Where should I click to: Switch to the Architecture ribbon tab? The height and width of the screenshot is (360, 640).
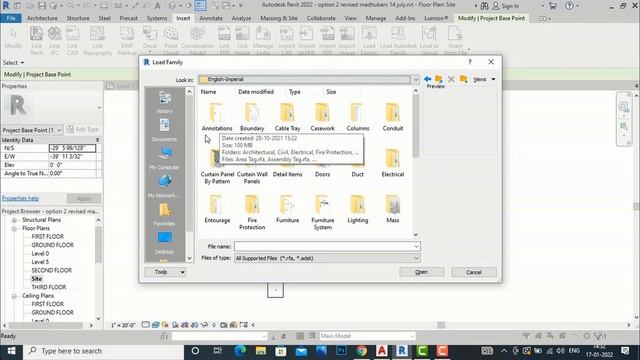point(42,18)
